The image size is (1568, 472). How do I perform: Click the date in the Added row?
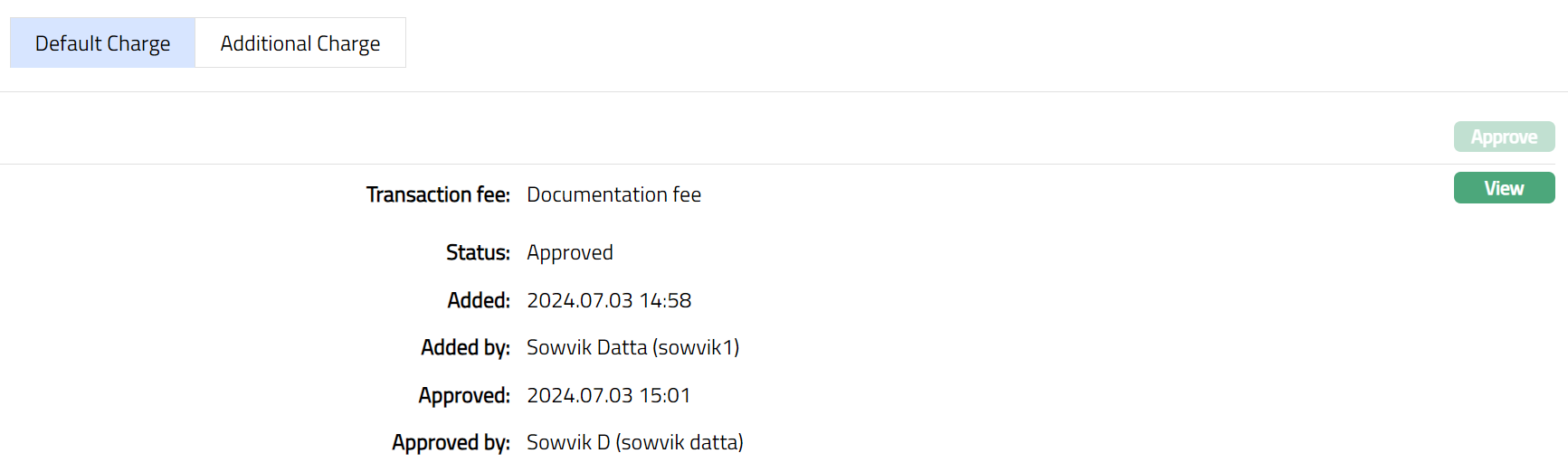[x=579, y=300]
